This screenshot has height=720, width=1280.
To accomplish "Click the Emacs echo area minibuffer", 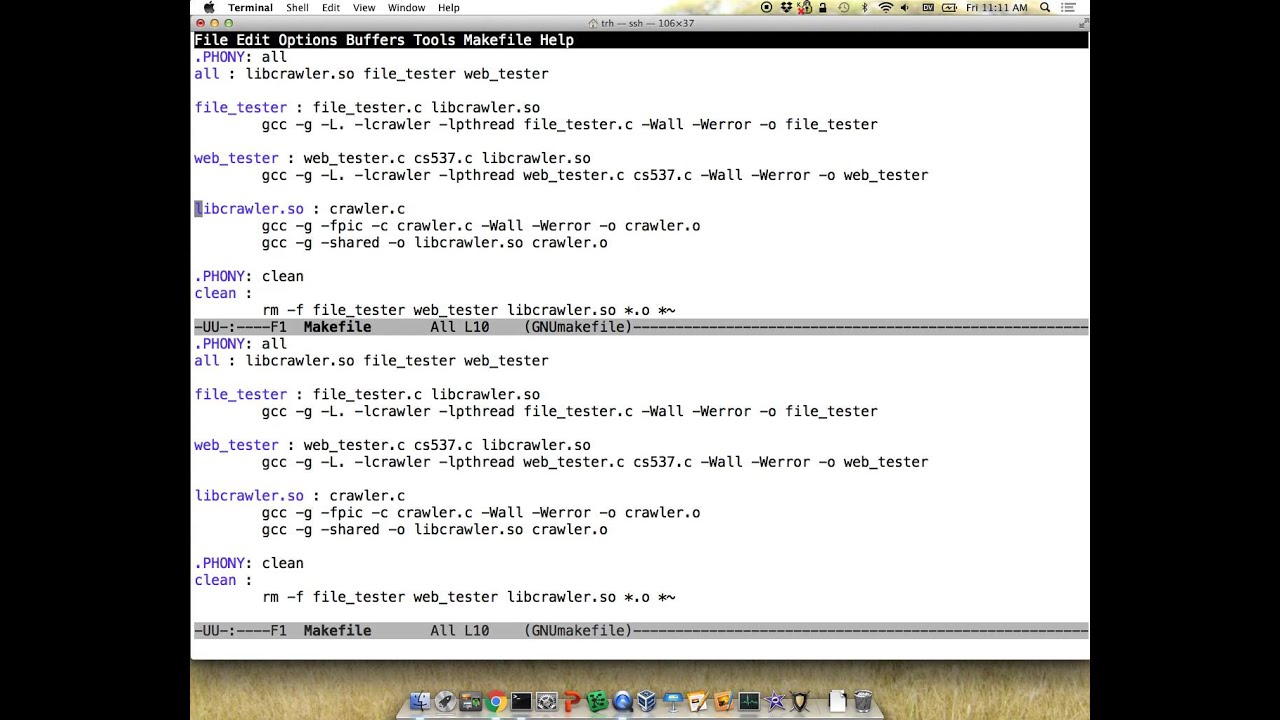I will coord(640,648).
